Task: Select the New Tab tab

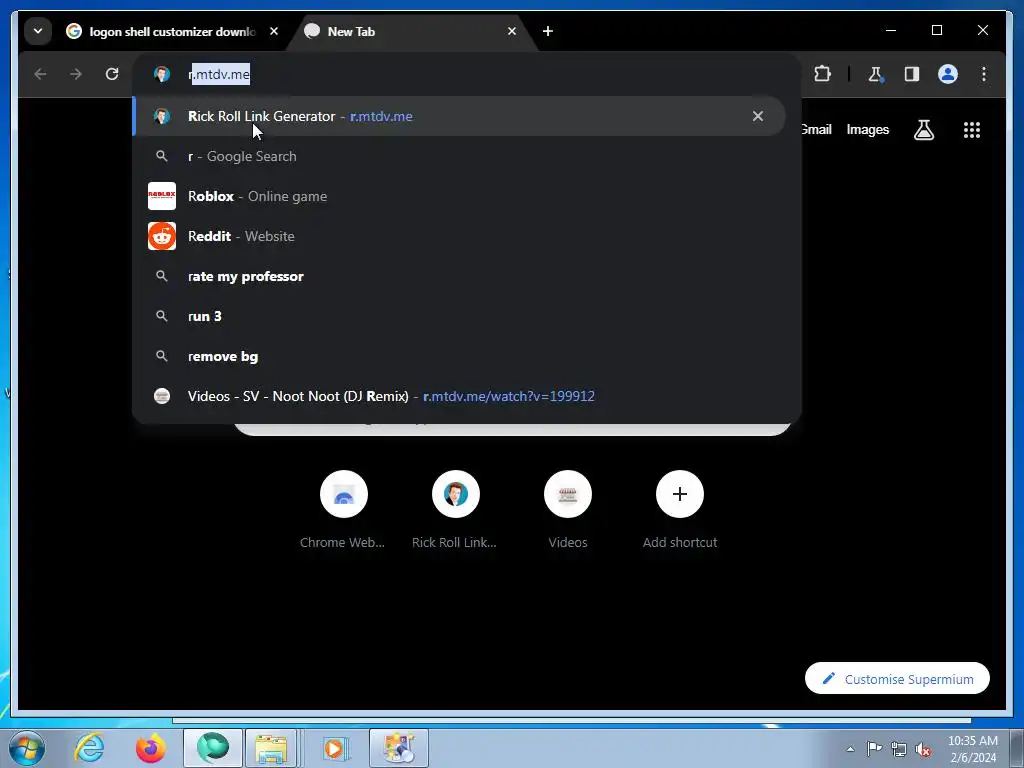Action: (411, 31)
